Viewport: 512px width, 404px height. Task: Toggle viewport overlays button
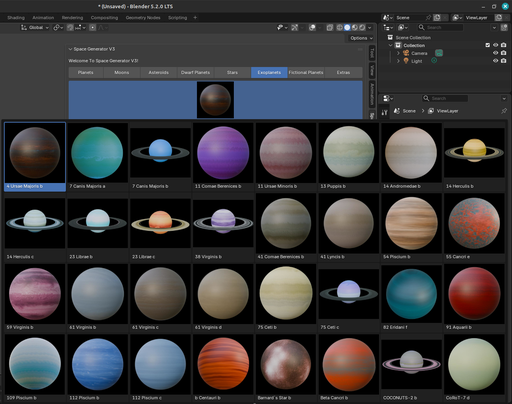click(312, 28)
